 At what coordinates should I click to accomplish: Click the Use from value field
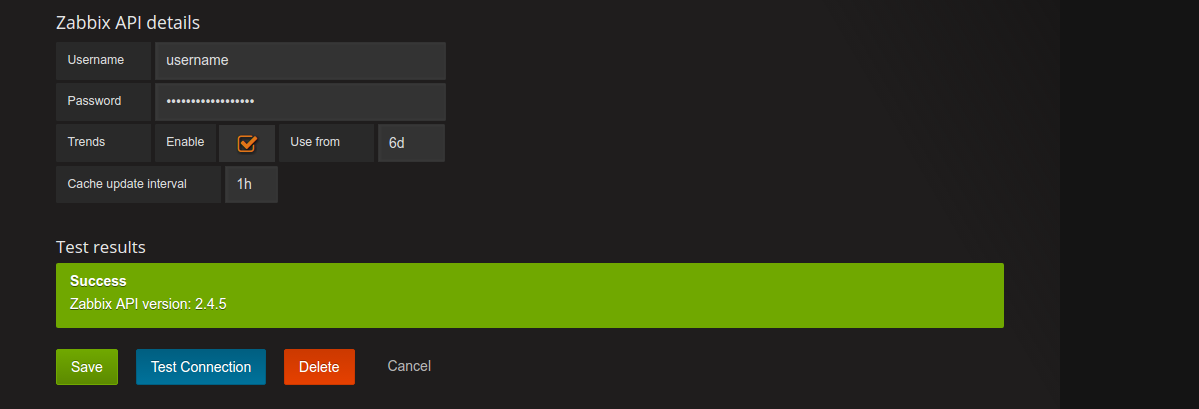(411, 143)
